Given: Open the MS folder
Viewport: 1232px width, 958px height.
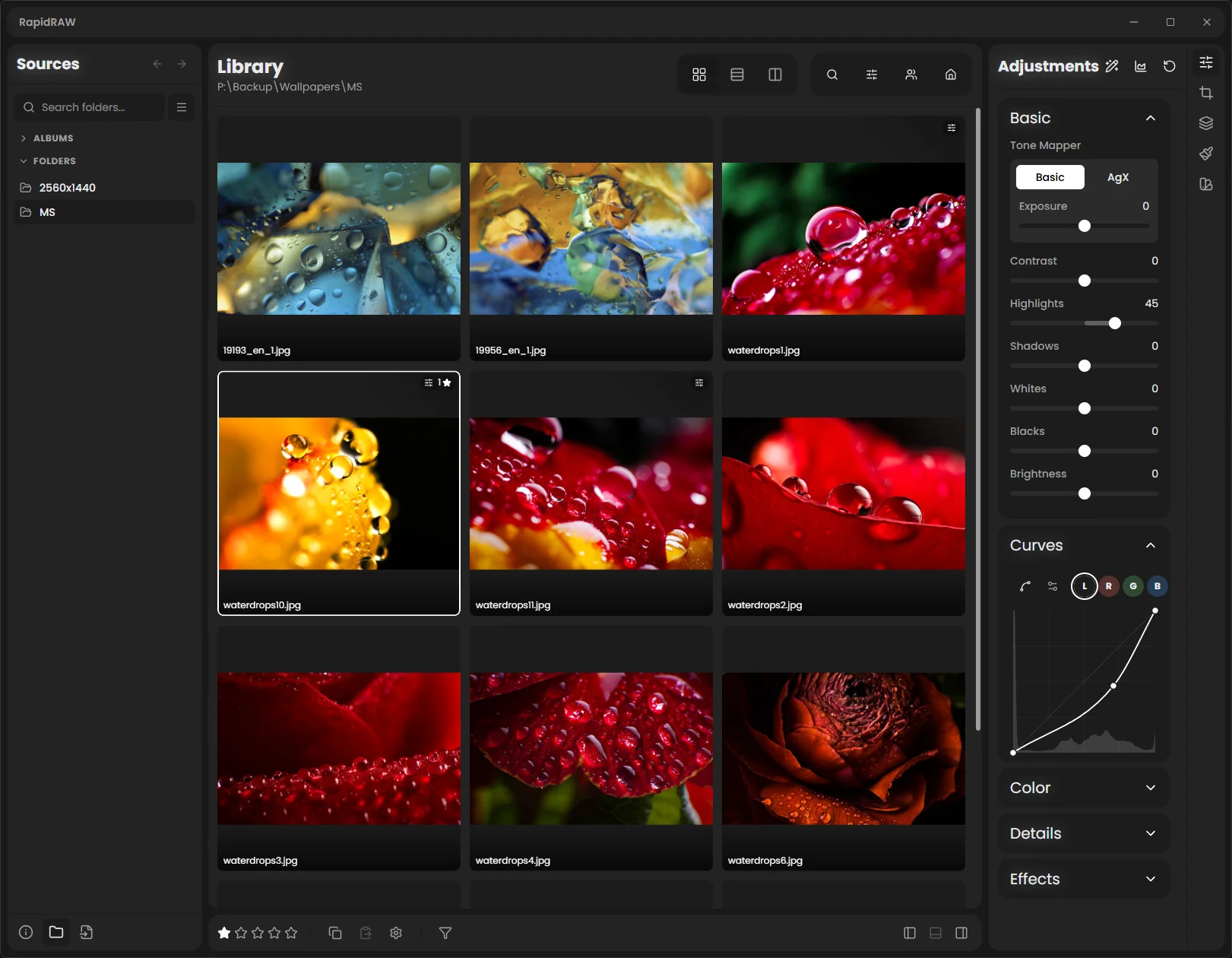Looking at the screenshot, I should pos(104,212).
